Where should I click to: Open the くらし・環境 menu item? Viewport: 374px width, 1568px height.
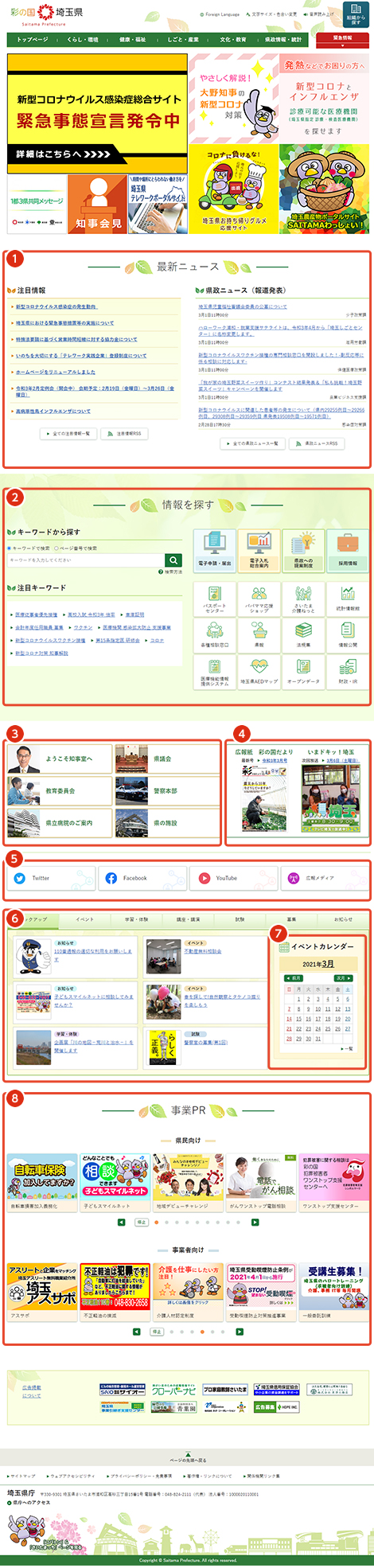pos(83,39)
